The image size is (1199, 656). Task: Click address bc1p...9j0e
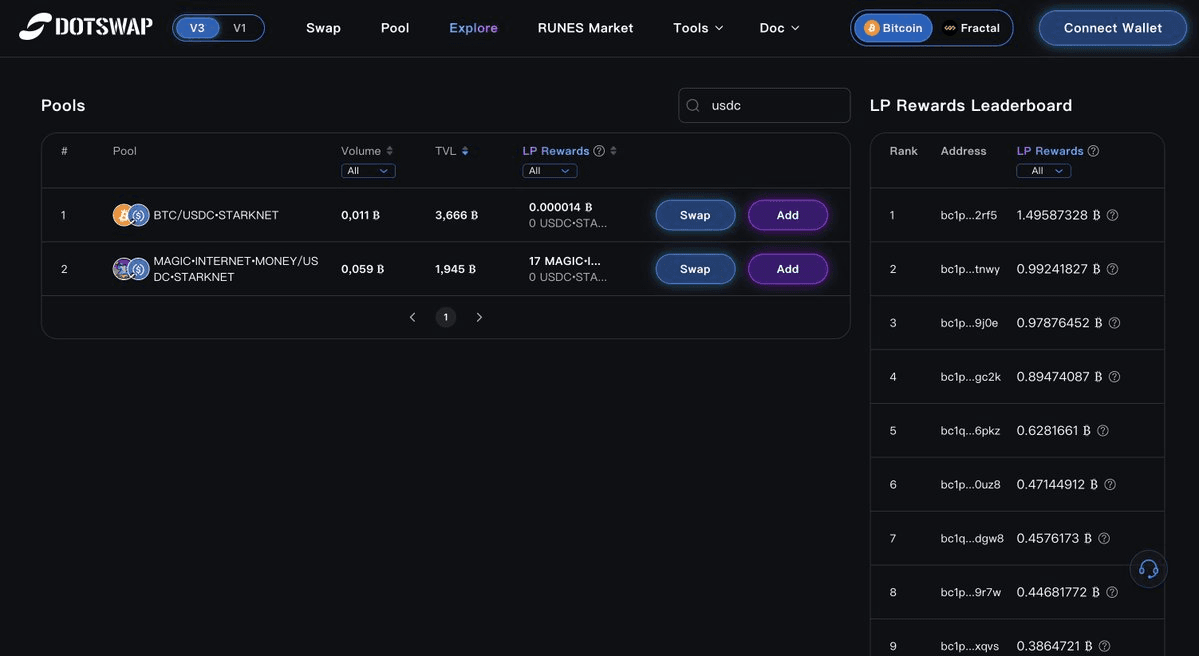[x=969, y=323]
